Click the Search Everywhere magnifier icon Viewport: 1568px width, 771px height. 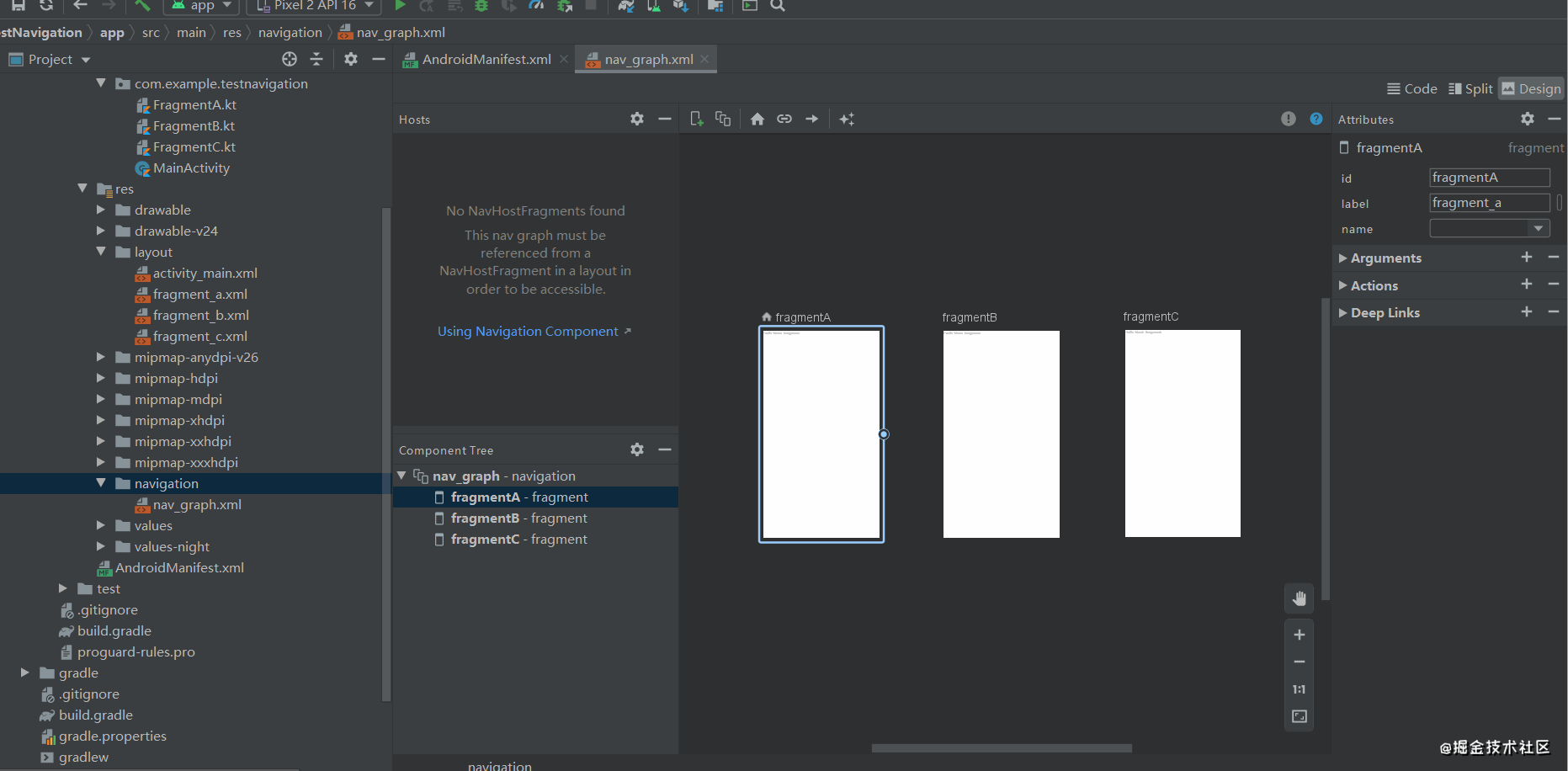coord(779,6)
